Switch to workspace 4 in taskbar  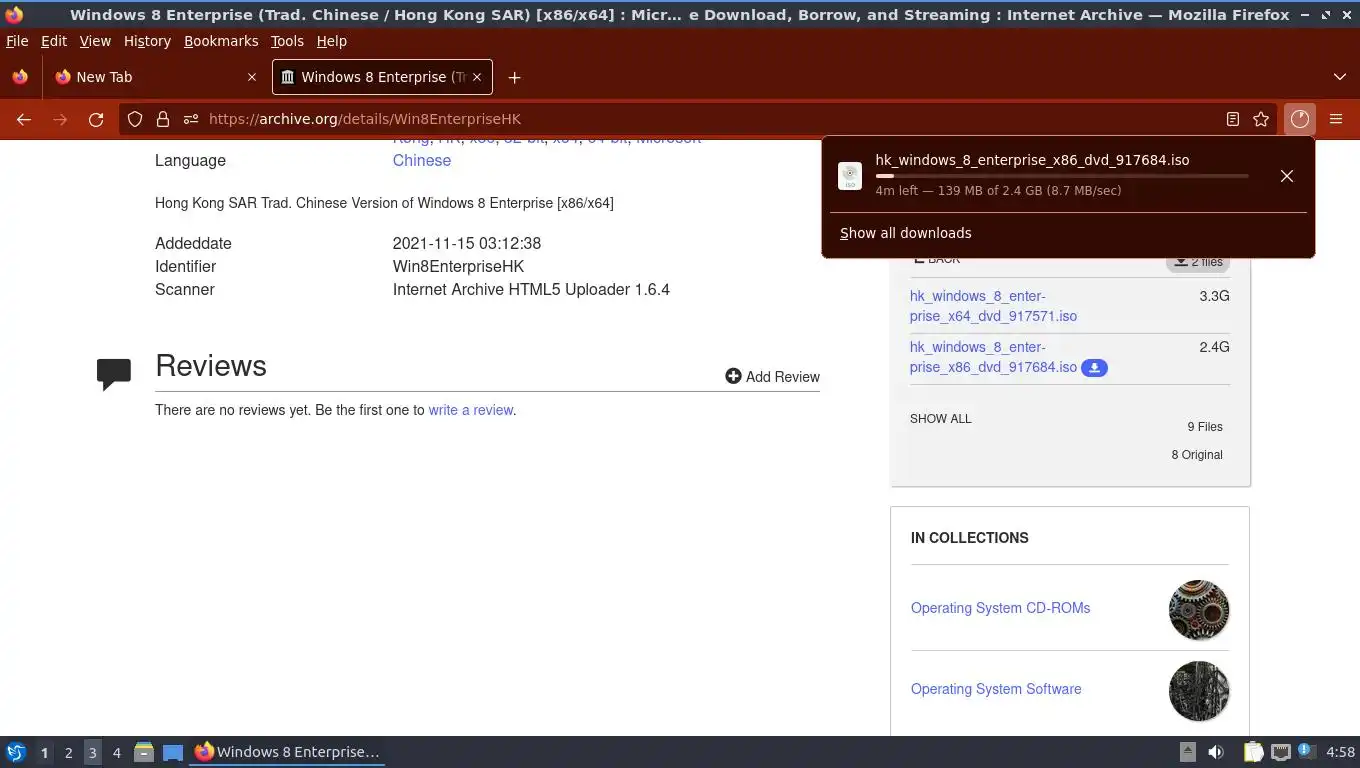pos(117,752)
